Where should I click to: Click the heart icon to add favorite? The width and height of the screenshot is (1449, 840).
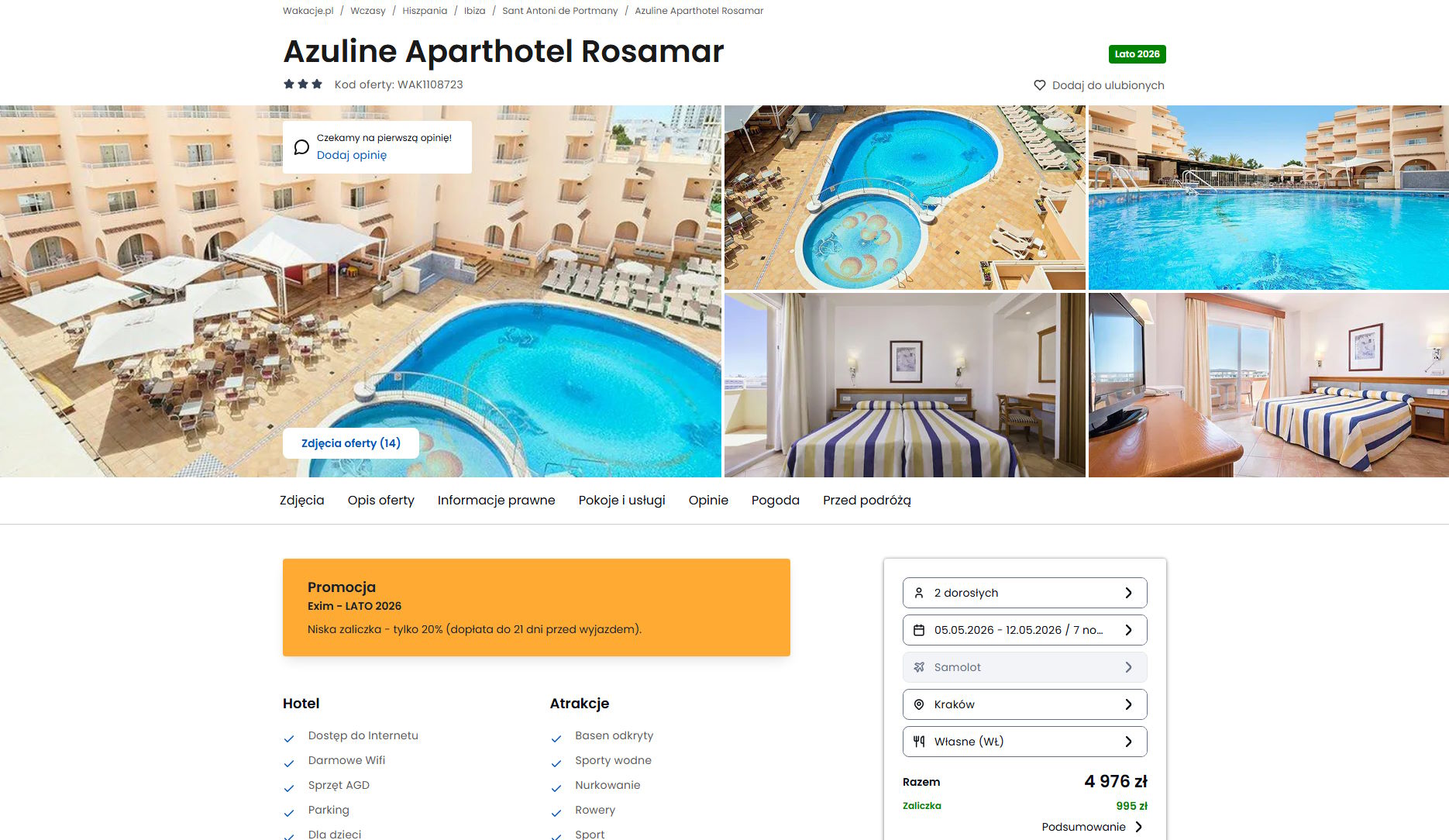coord(1040,85)
